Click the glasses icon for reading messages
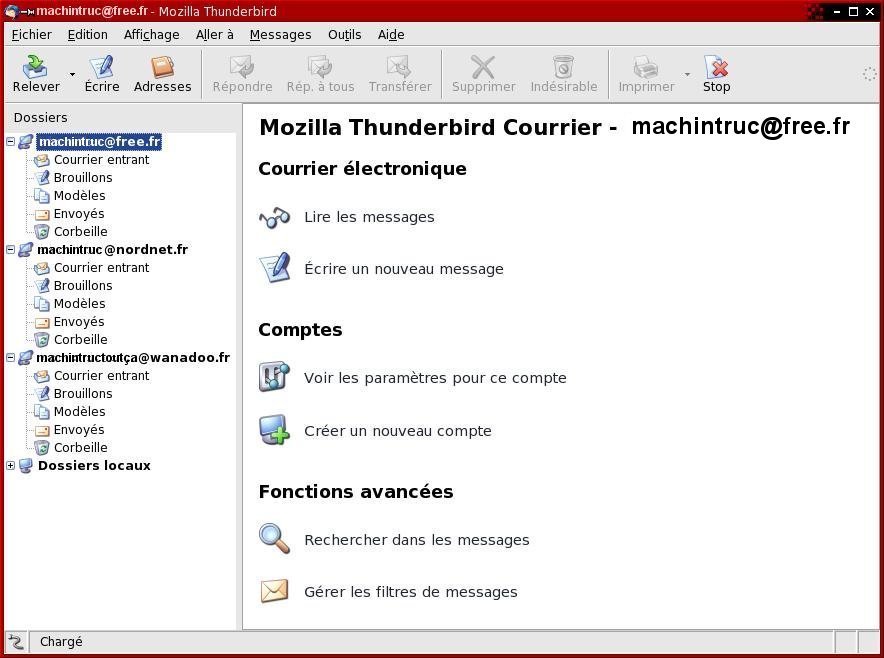884x658 pixels. point(275,217)
